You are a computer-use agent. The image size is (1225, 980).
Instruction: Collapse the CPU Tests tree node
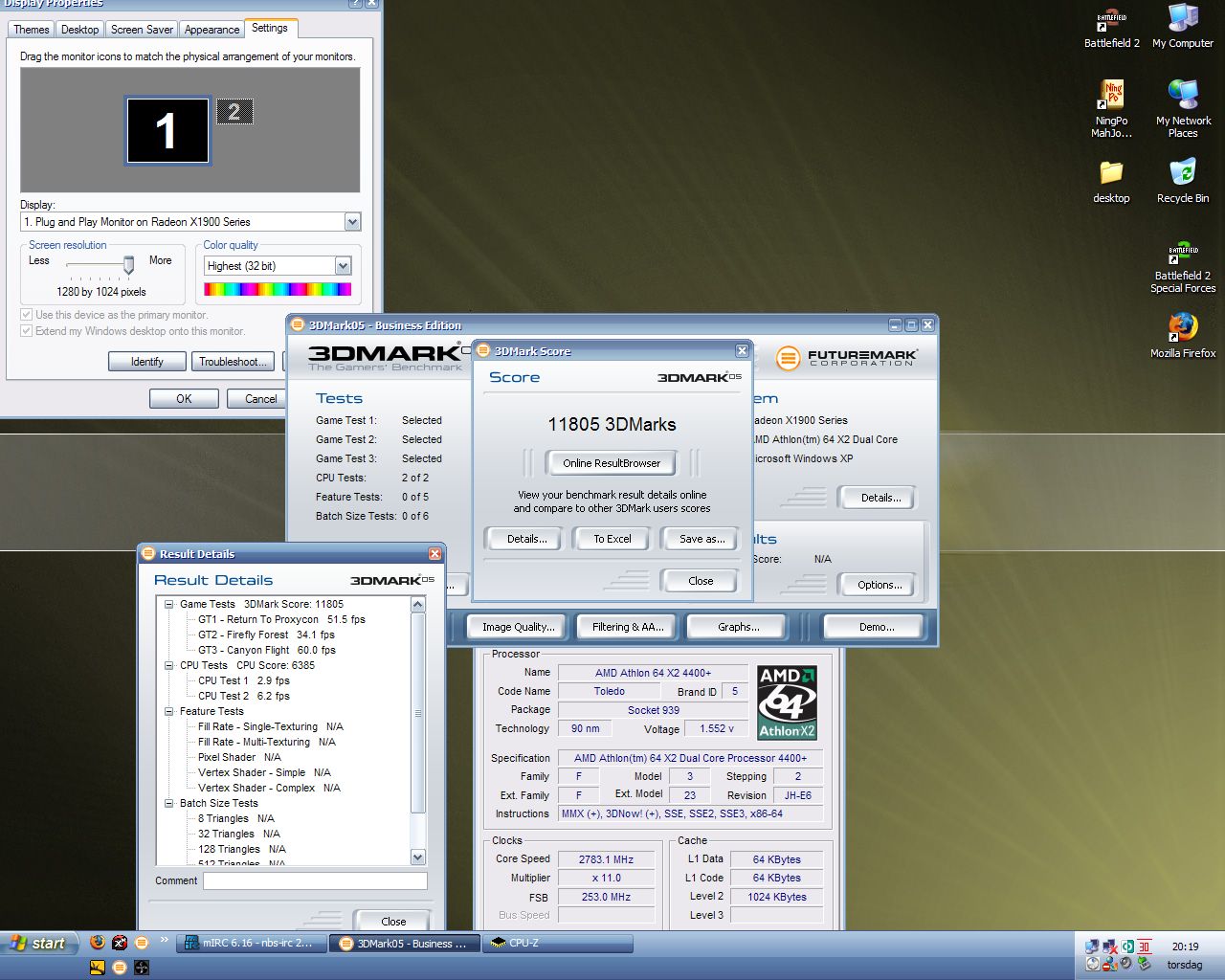[x=169, y=665]
